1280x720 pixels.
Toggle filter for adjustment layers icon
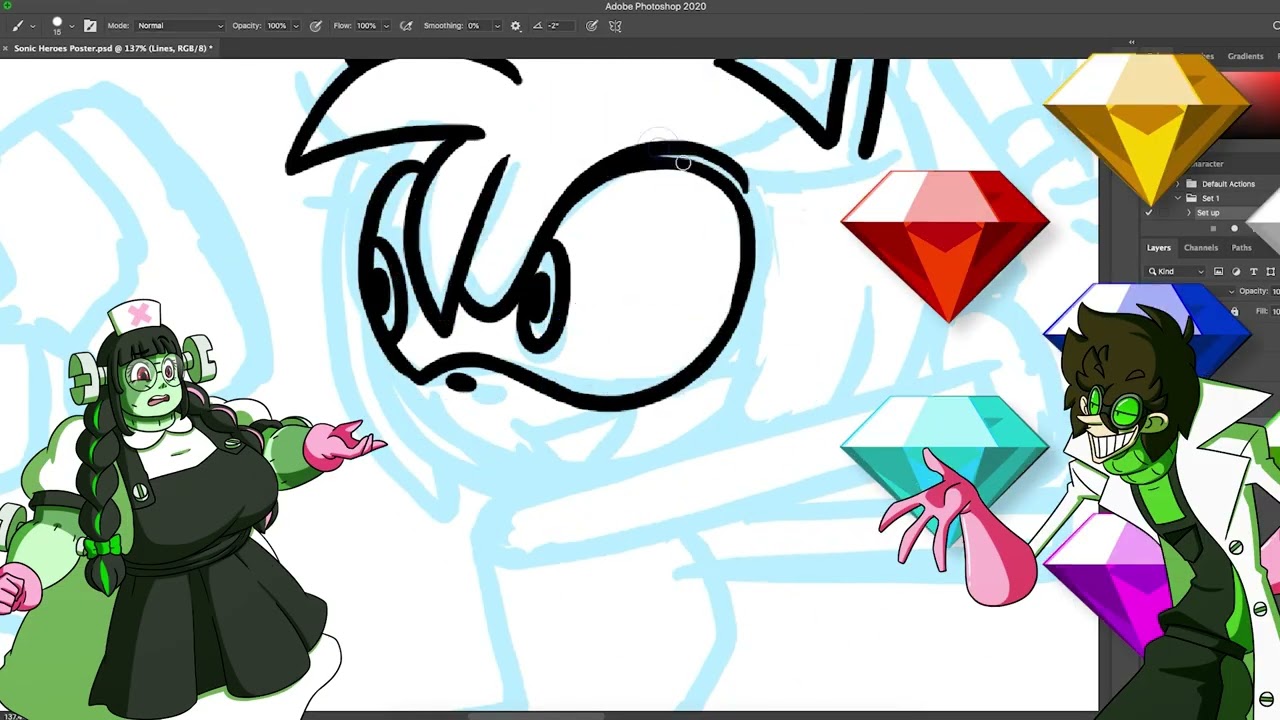tap(1236, 271)
